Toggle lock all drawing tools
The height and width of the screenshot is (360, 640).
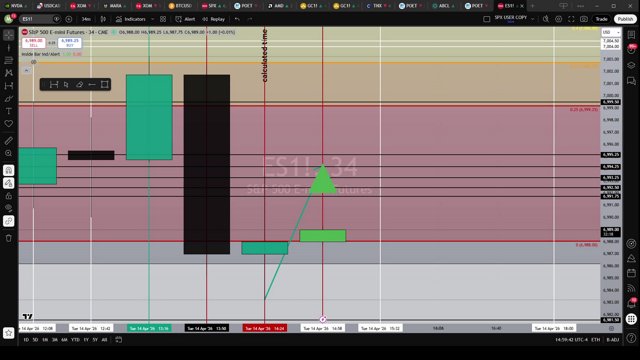(9, 196)
